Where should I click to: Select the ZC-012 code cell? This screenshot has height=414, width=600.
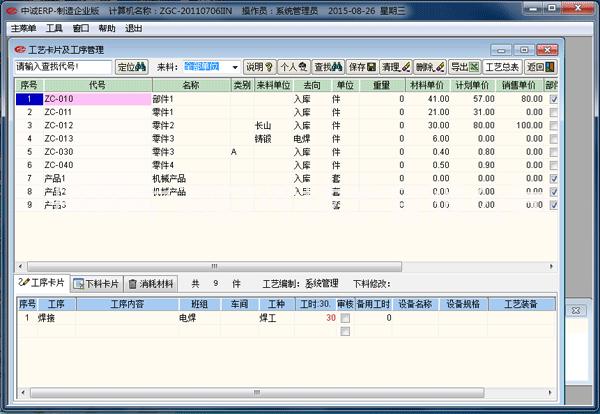98,126
